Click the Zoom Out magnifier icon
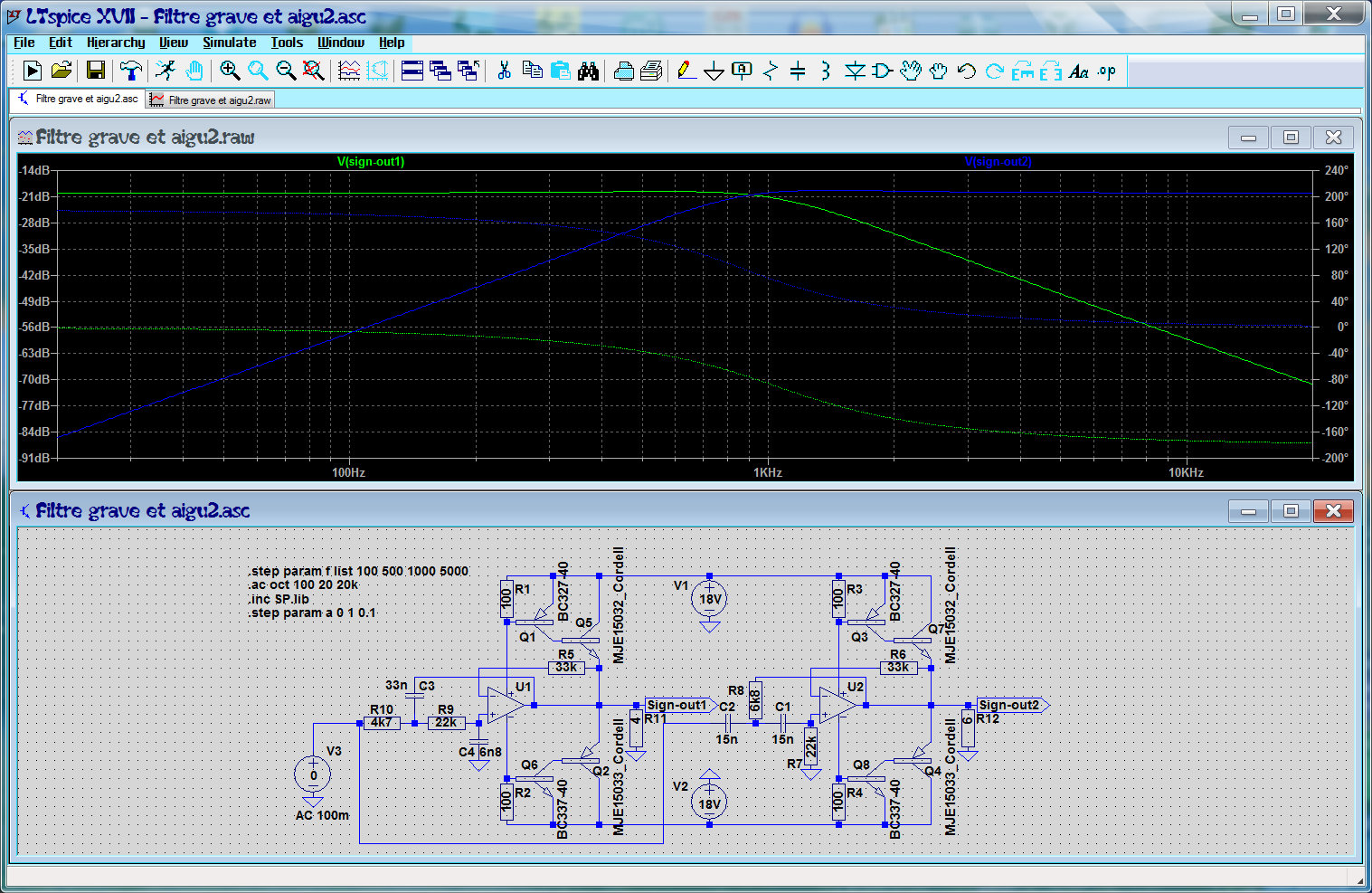Screen dimensions: 1372x893 [x=286, y=71]
